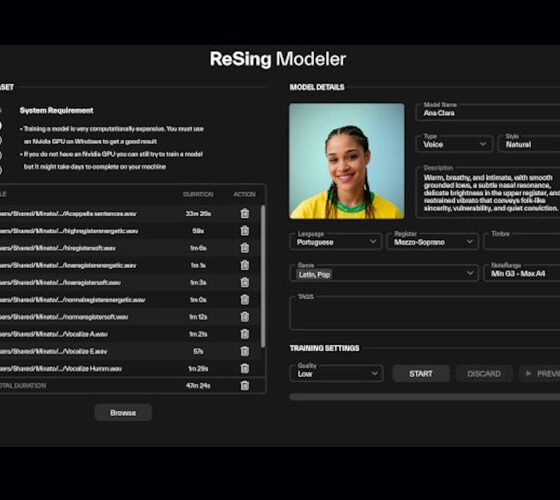The height and width of the screenshot is (500, 560).
Task: Click the dataset file list scrollbar
Action: (x=263, y=276)
